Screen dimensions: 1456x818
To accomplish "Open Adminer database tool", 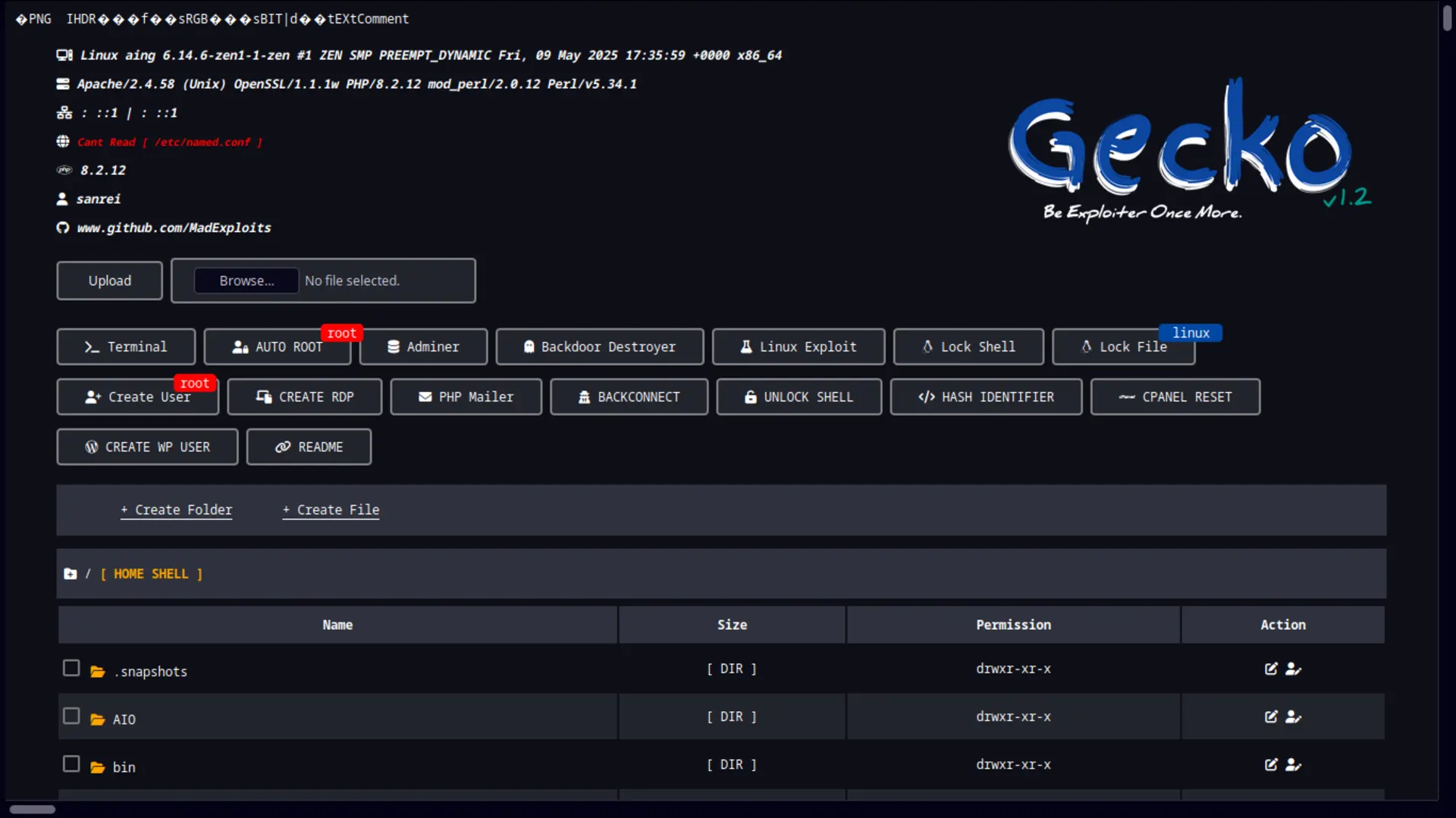I will pos(423,346).
